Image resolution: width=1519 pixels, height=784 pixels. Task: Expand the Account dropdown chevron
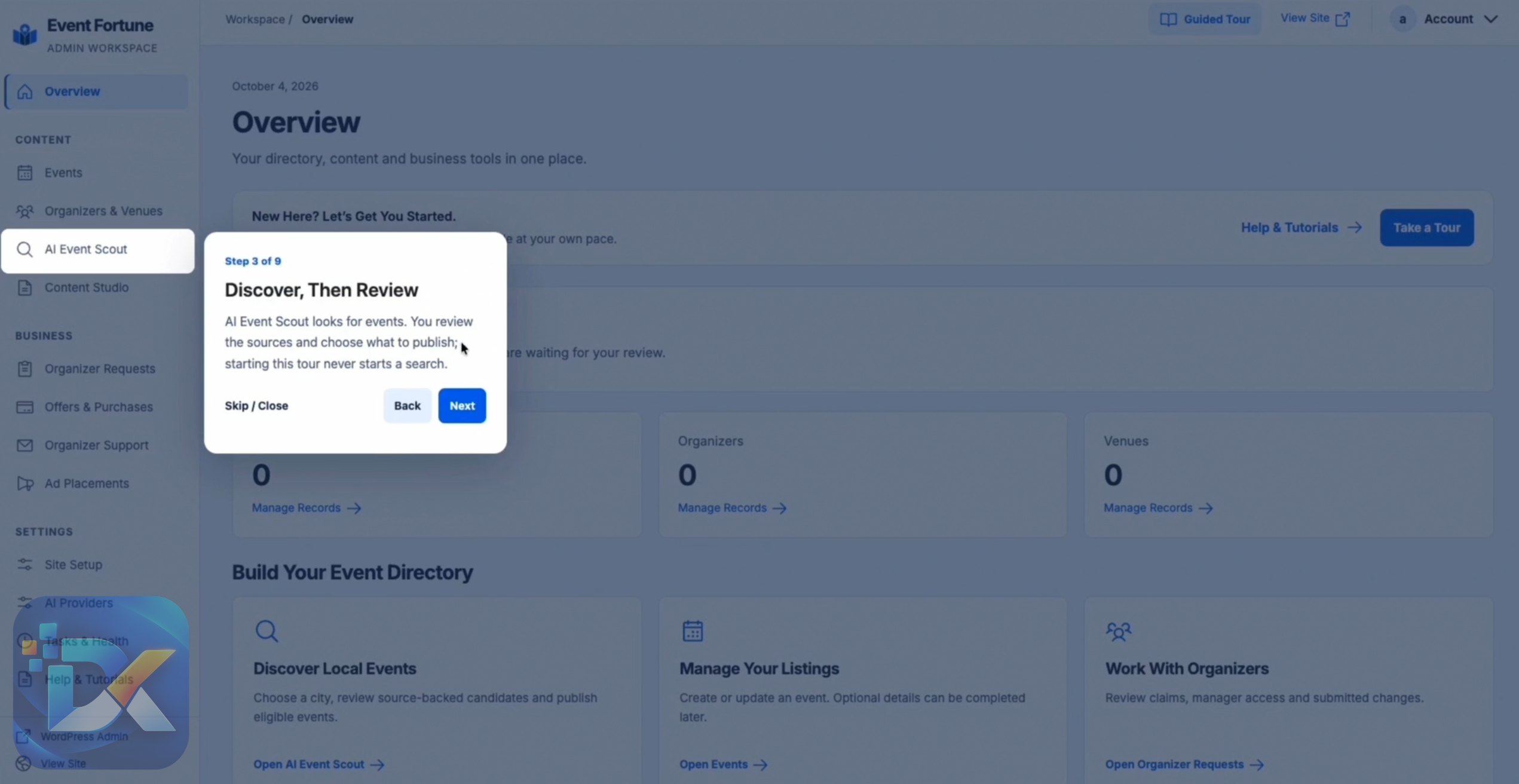point(1491,19)
